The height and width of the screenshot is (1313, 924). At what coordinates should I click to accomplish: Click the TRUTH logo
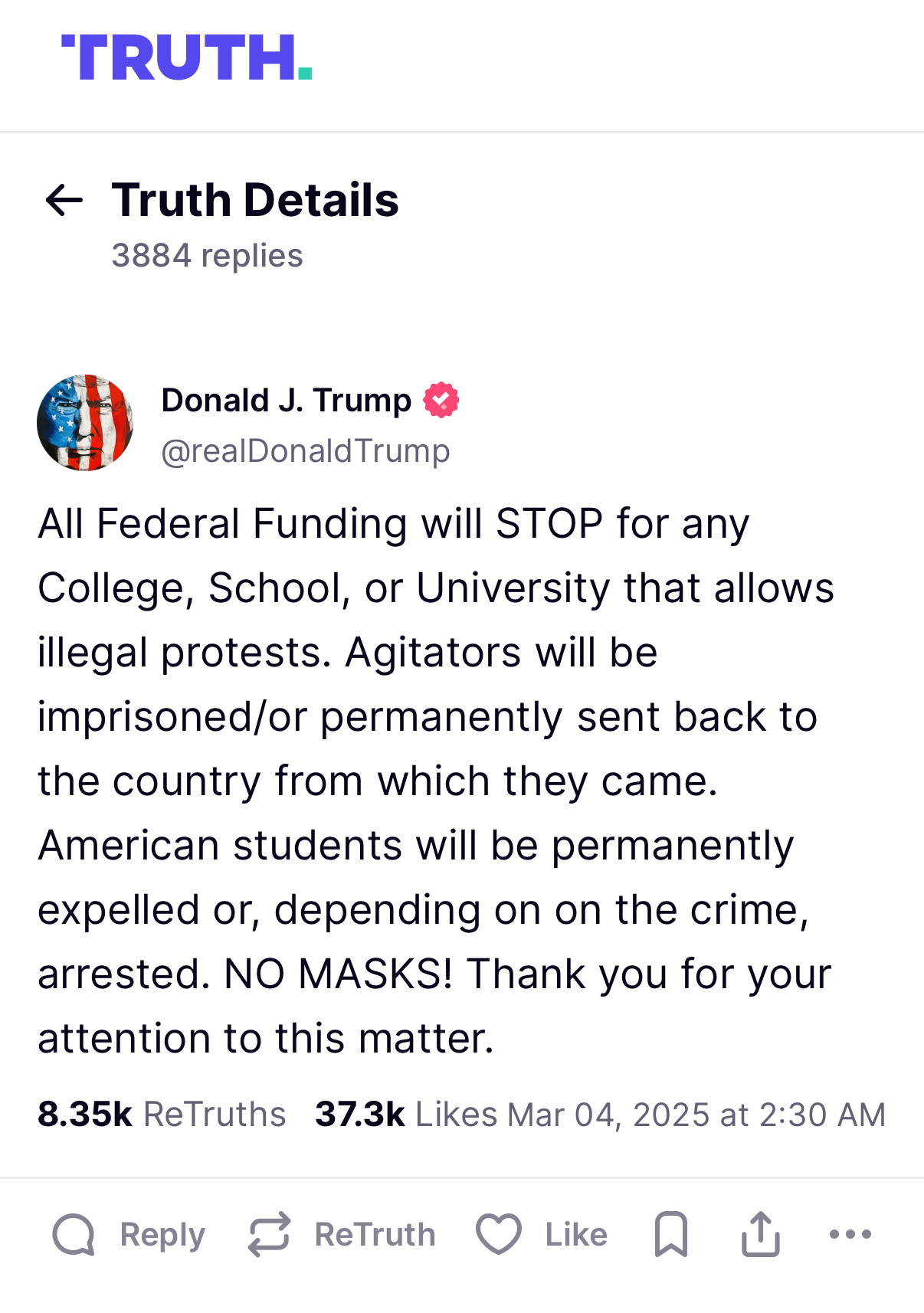(x=186, y=58)
